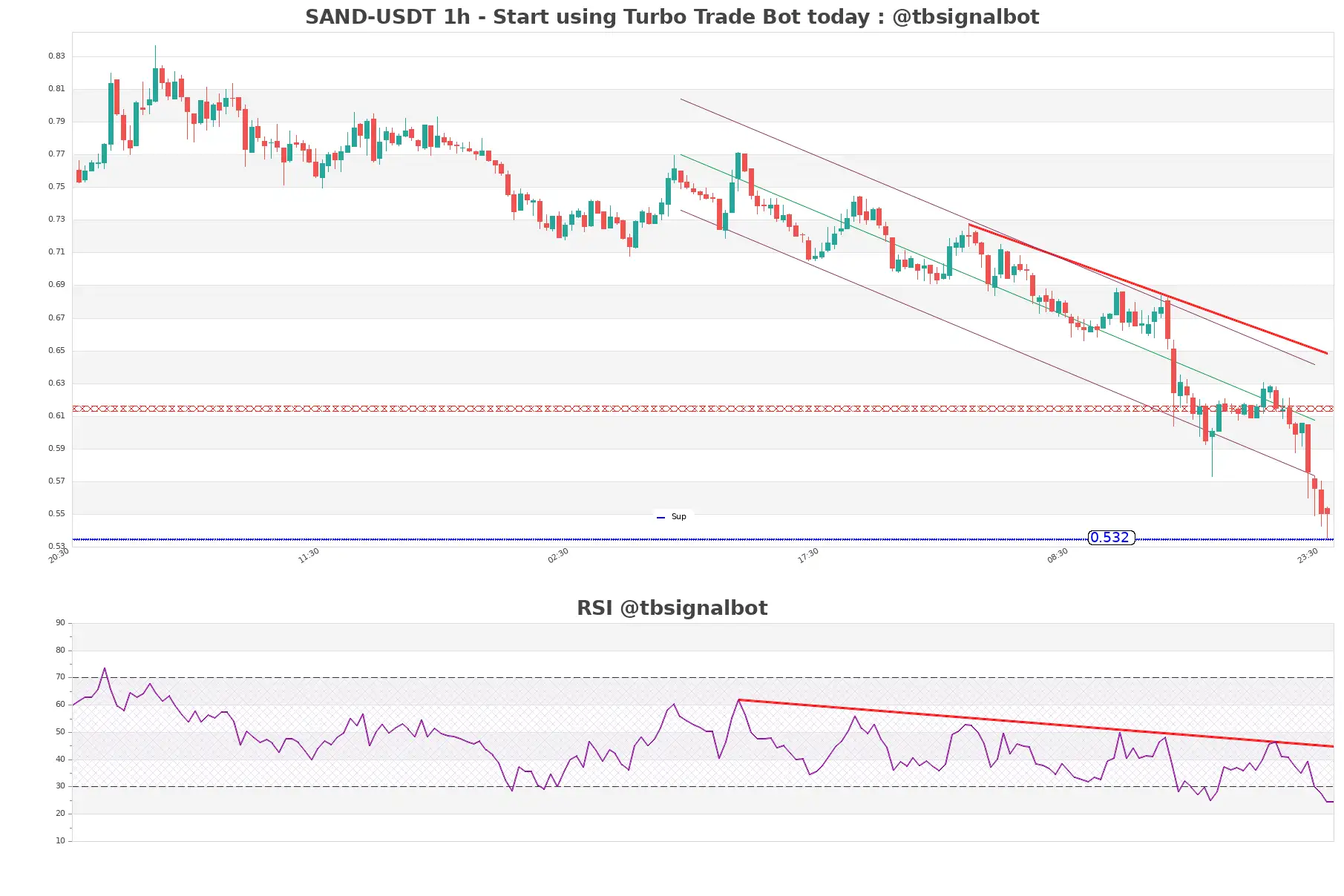This screenshot has height=896, width=1344.
Task: Click the 0.83 price axis label
Action: point(56,56)
